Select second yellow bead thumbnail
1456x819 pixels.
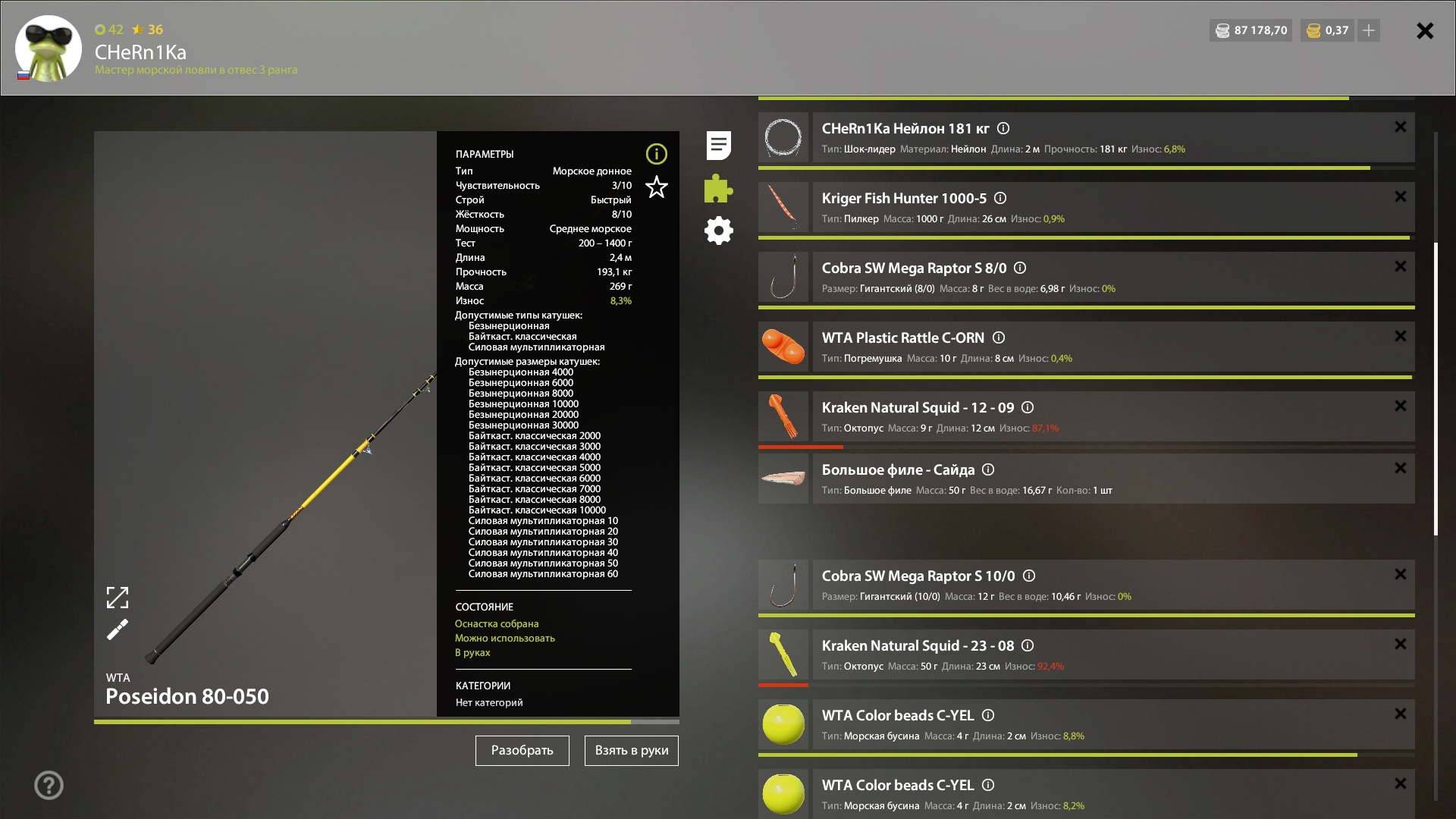pyautogui.click(x=783, y=794)
